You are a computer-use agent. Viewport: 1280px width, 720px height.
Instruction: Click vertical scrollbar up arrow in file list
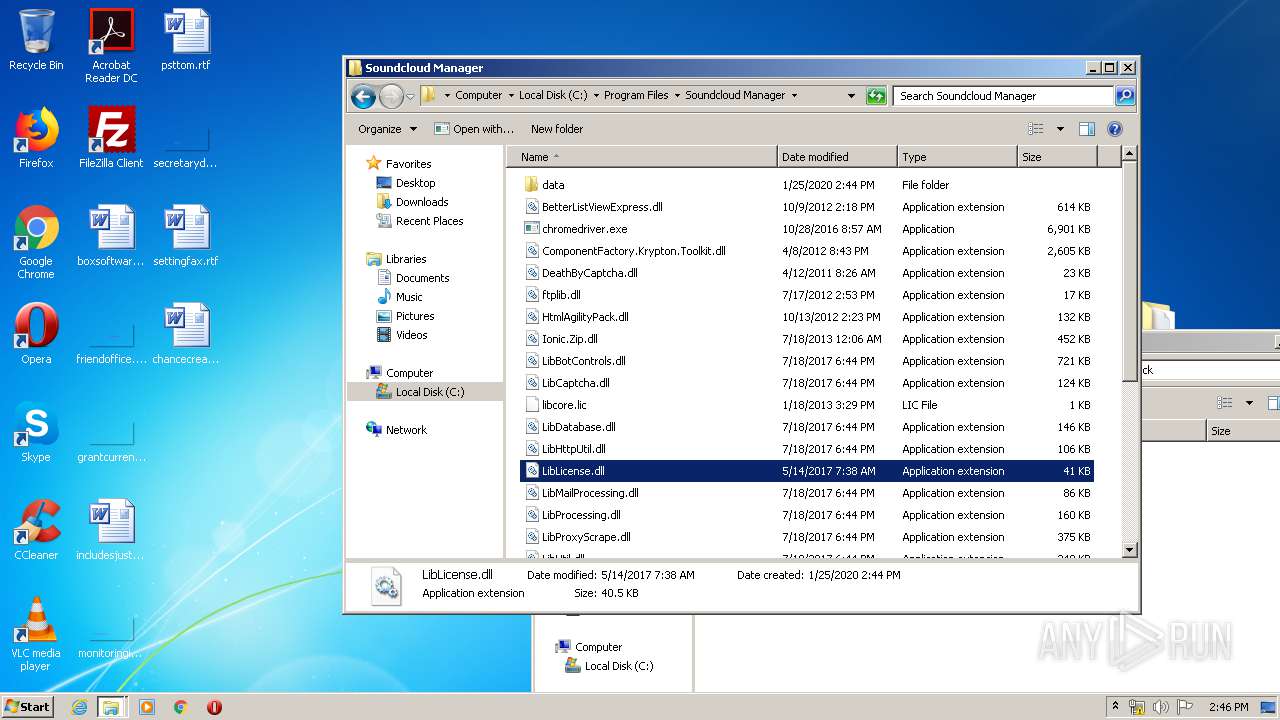[x=1129, y=154]
